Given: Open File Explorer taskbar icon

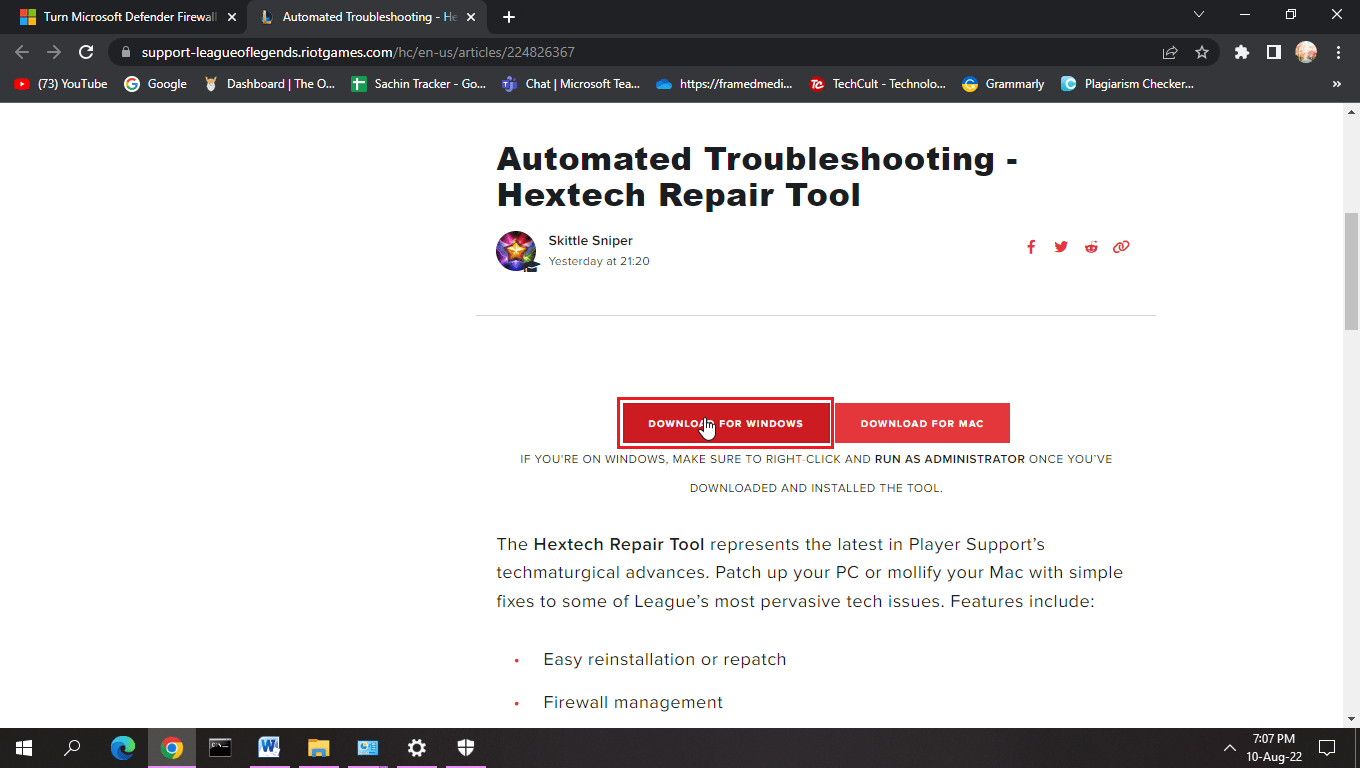Looking at the screenshot, I should (x=318, y=747).
